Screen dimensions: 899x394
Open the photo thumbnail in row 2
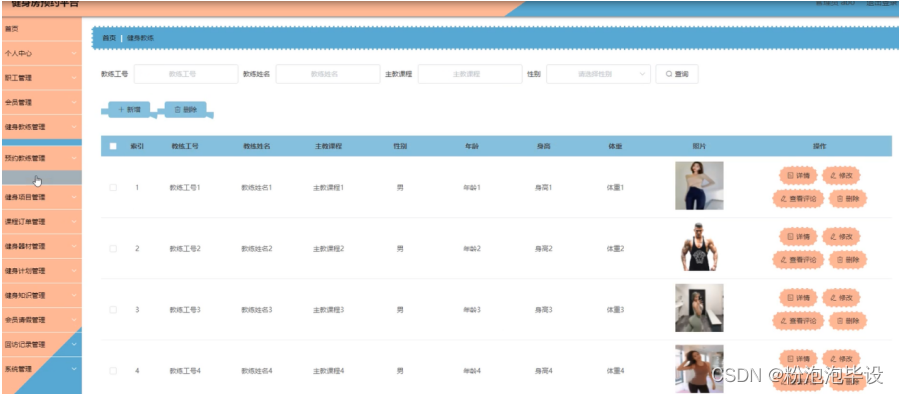pyautogui.click(x=699, y=247)
